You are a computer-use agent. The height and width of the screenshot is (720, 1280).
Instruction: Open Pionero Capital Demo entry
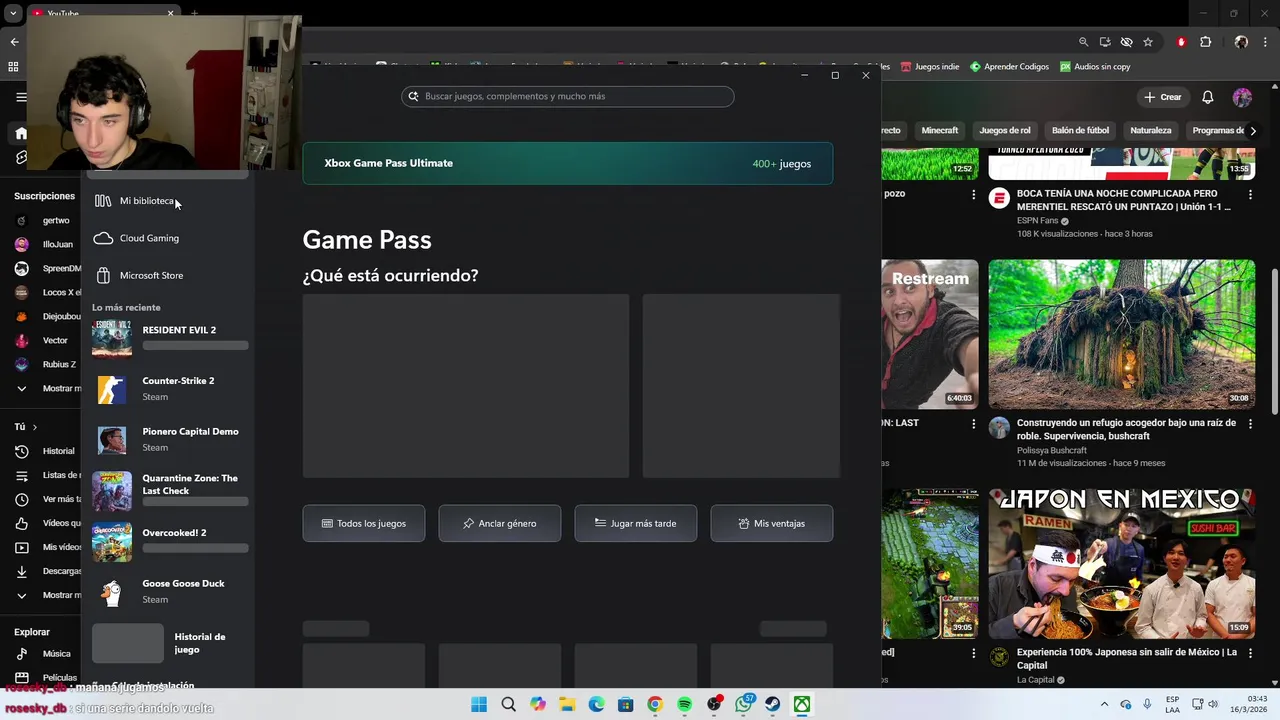(168, 440)
